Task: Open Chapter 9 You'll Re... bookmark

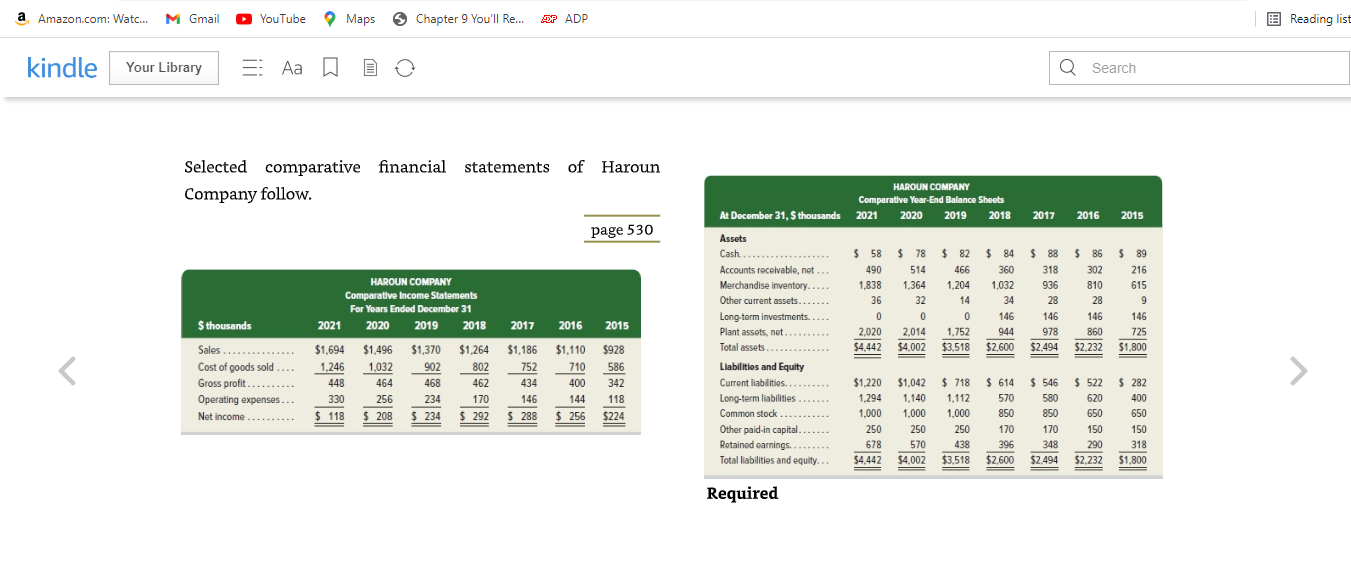Action: tap(459, 19)
